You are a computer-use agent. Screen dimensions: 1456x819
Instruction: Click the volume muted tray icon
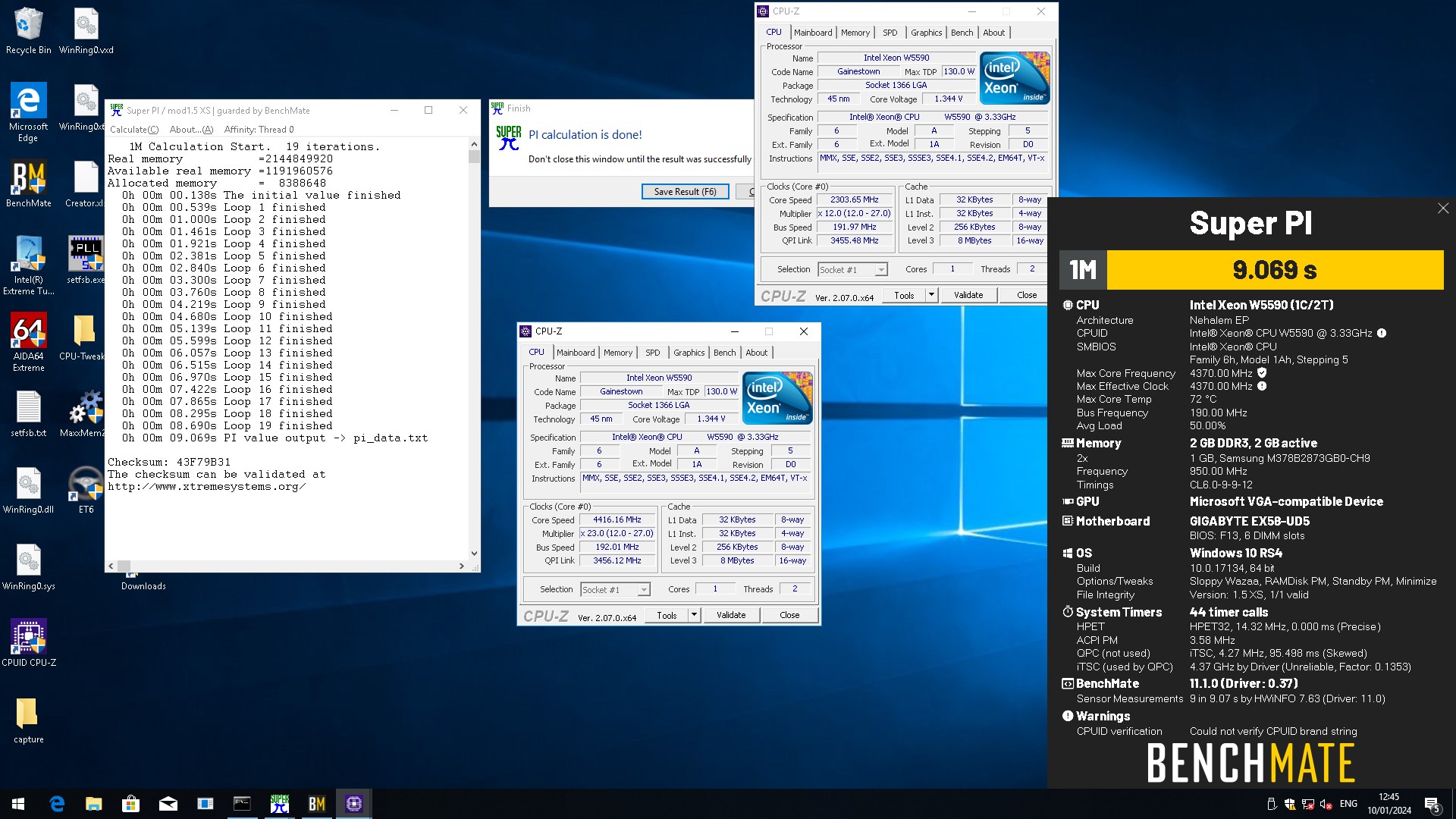tap(1326, 804)
